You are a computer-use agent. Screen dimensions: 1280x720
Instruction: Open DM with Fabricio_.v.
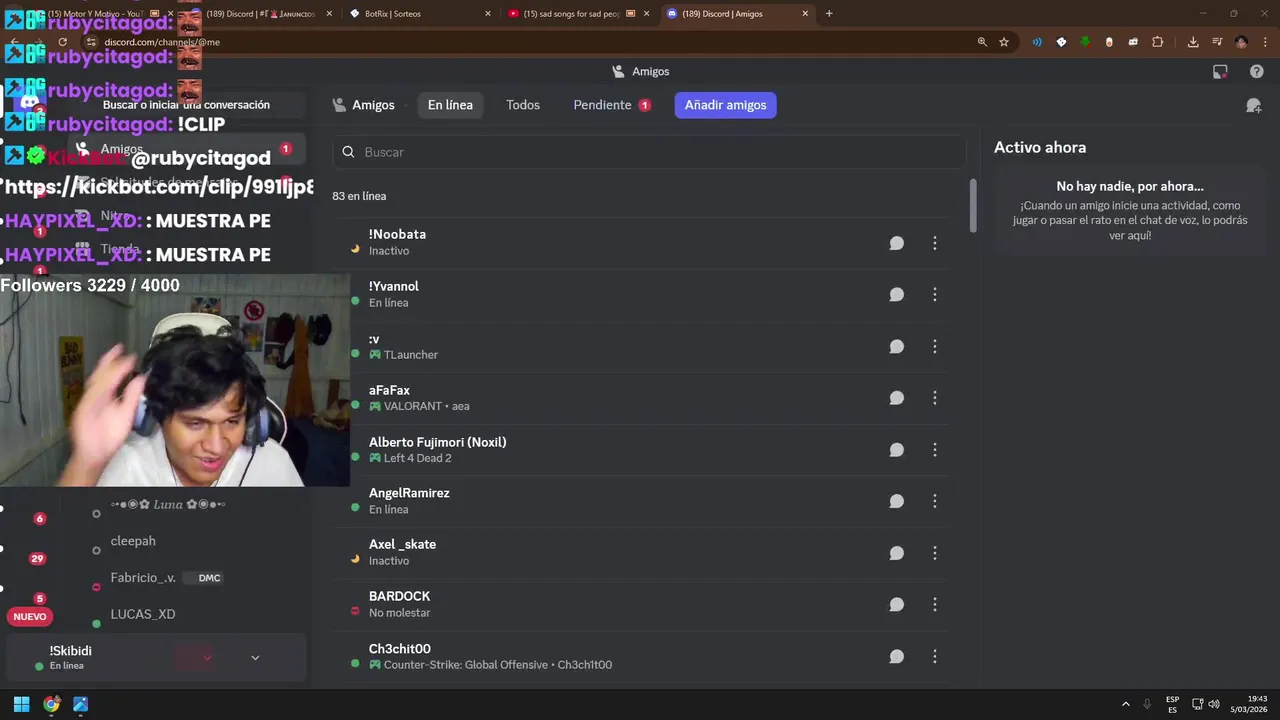tap(143, 578)
